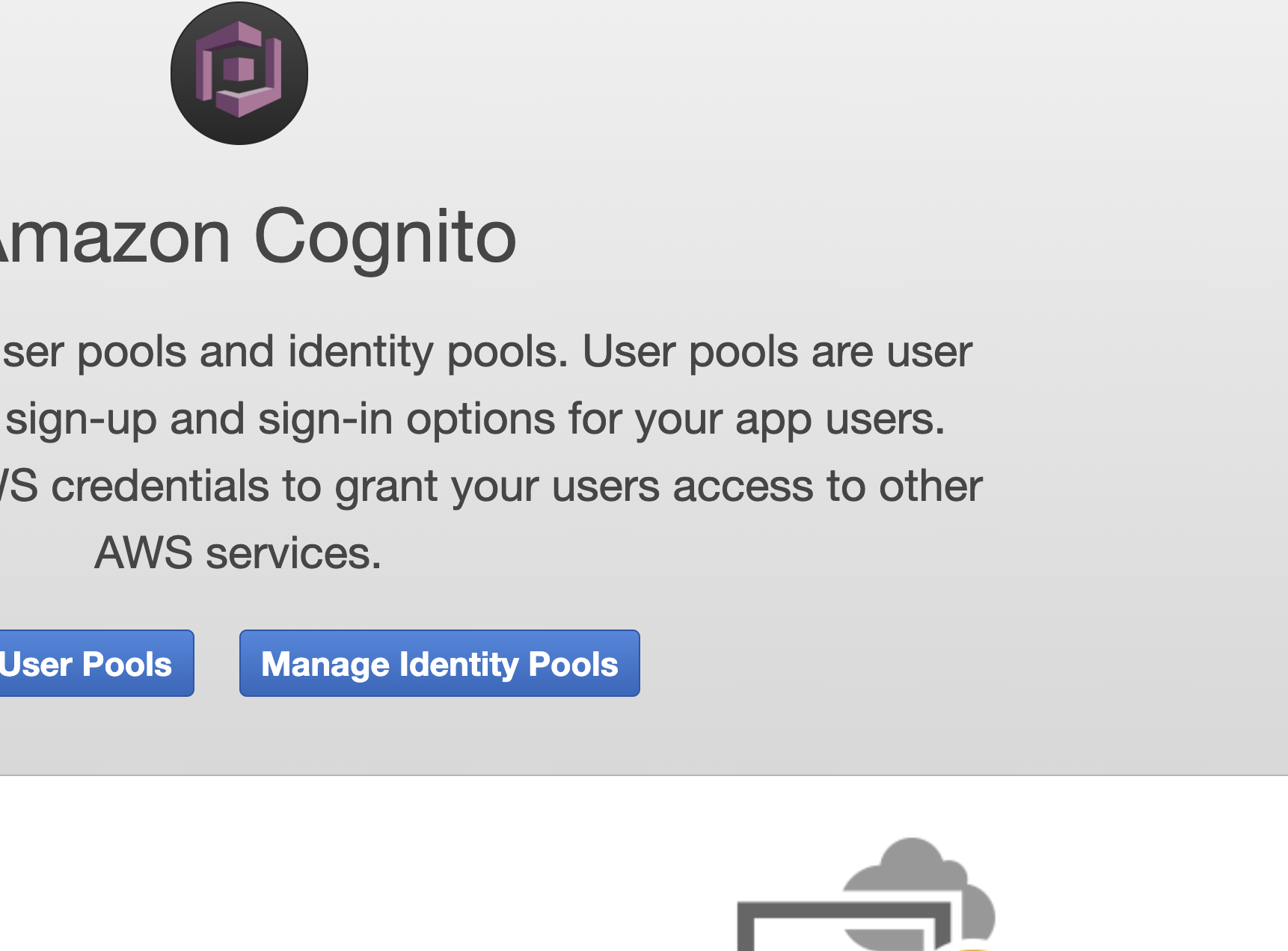The image size is (1288, 951).
Task: Click 'access to other' in the description
Action: point(827,486)
